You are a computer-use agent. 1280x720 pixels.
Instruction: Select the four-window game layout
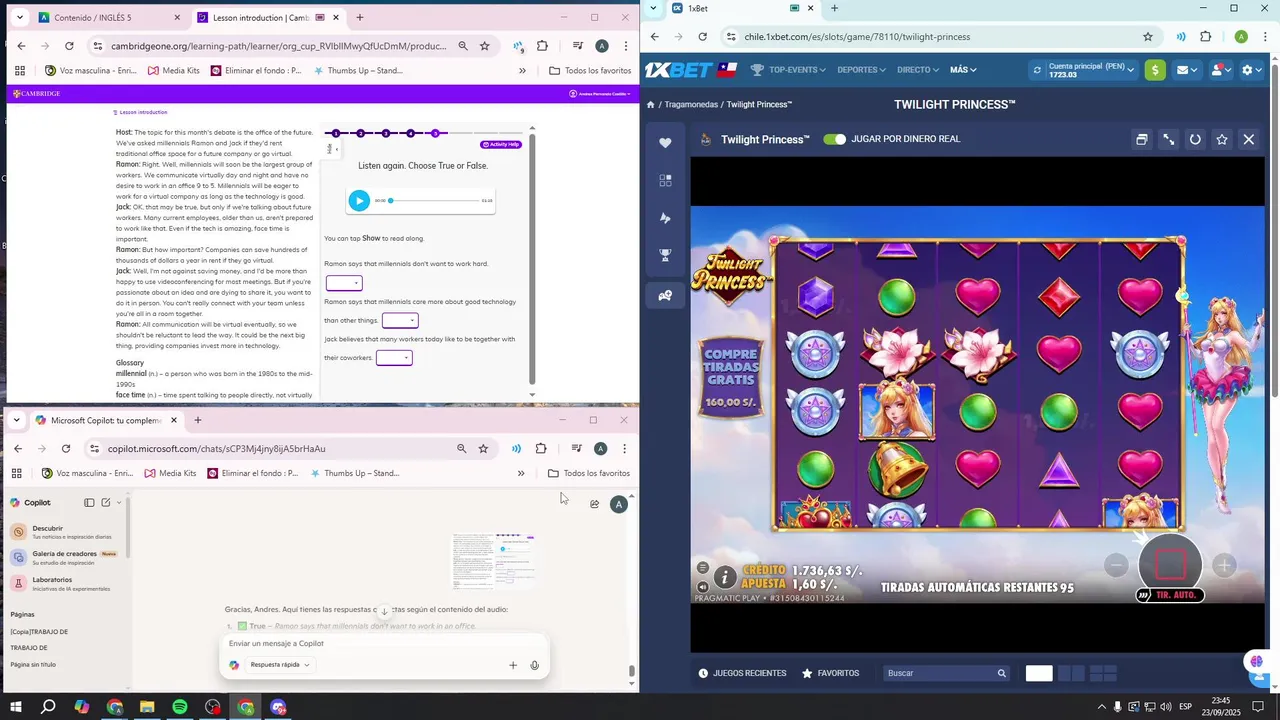(1103, 673)
